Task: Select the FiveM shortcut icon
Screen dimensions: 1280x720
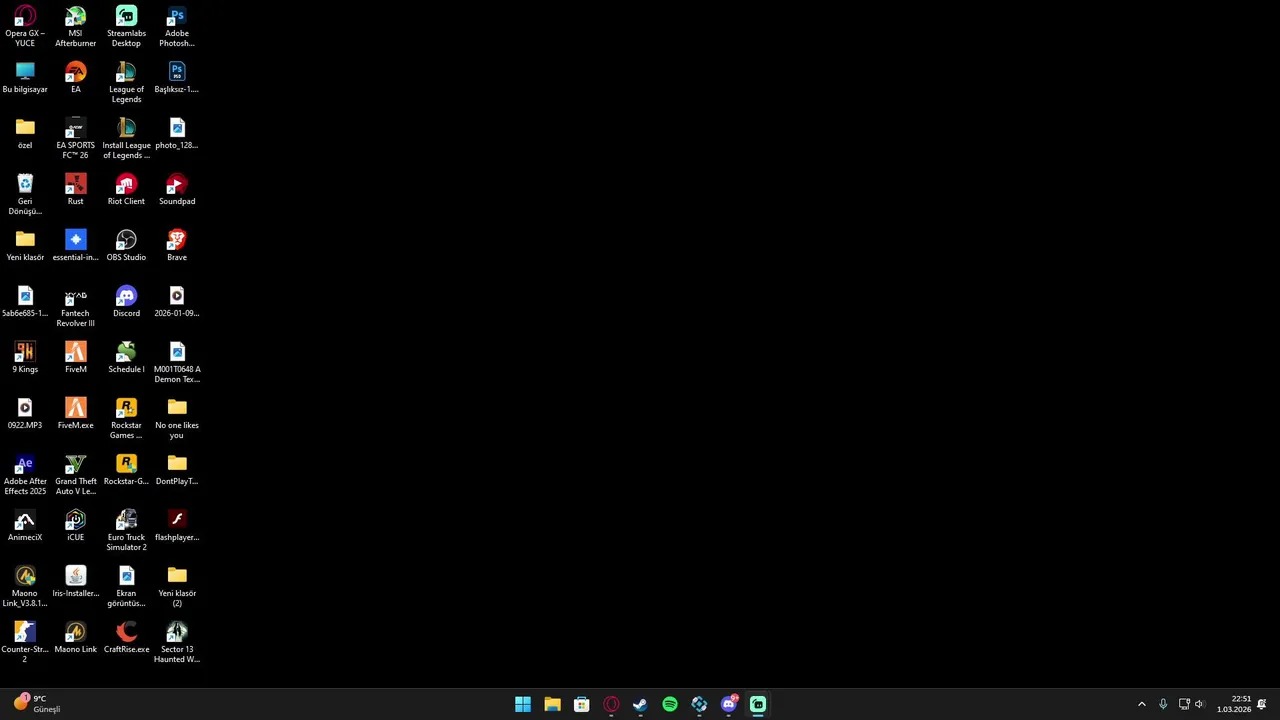Action: [x=76, y=358]
